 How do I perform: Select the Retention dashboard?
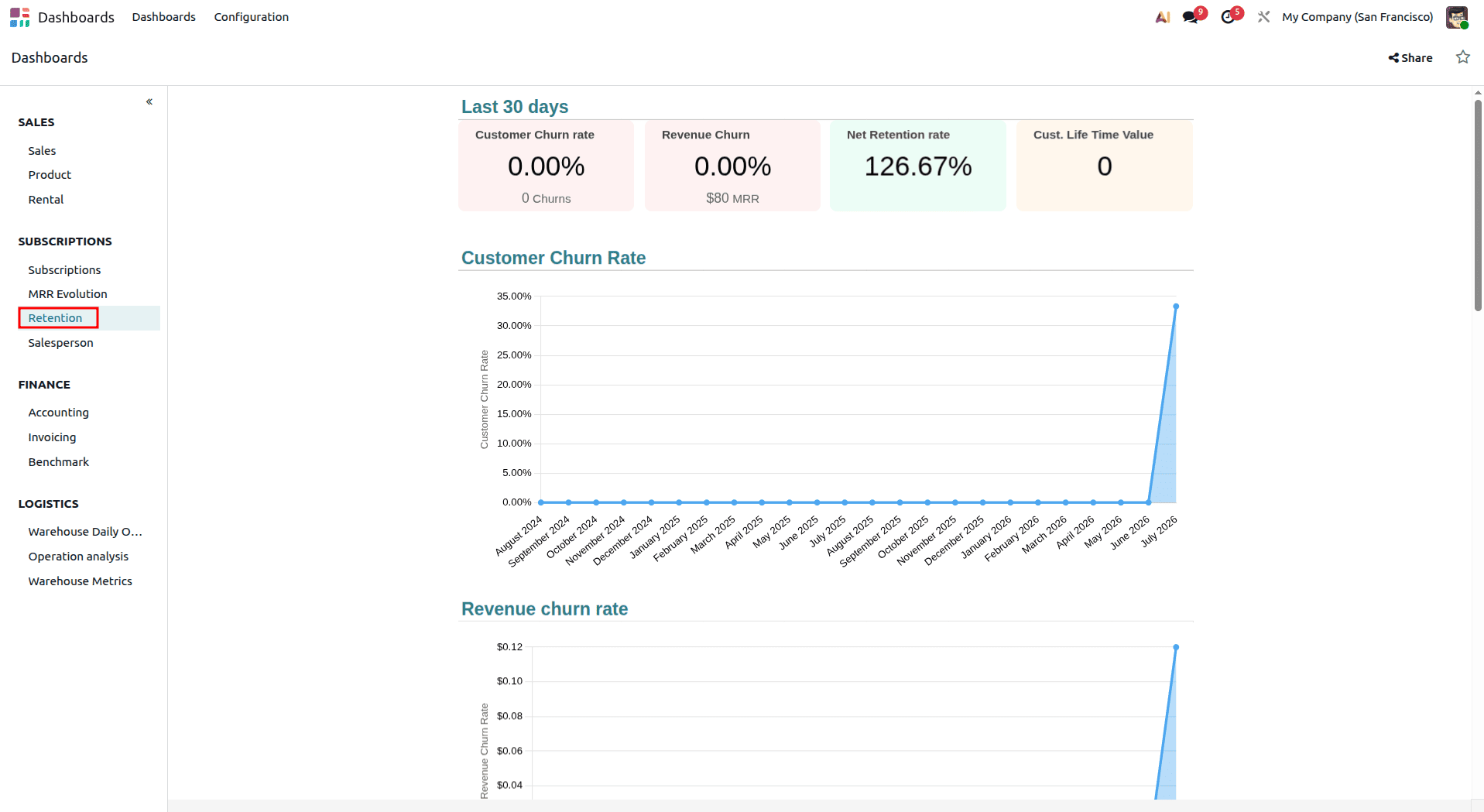[55, 318]
